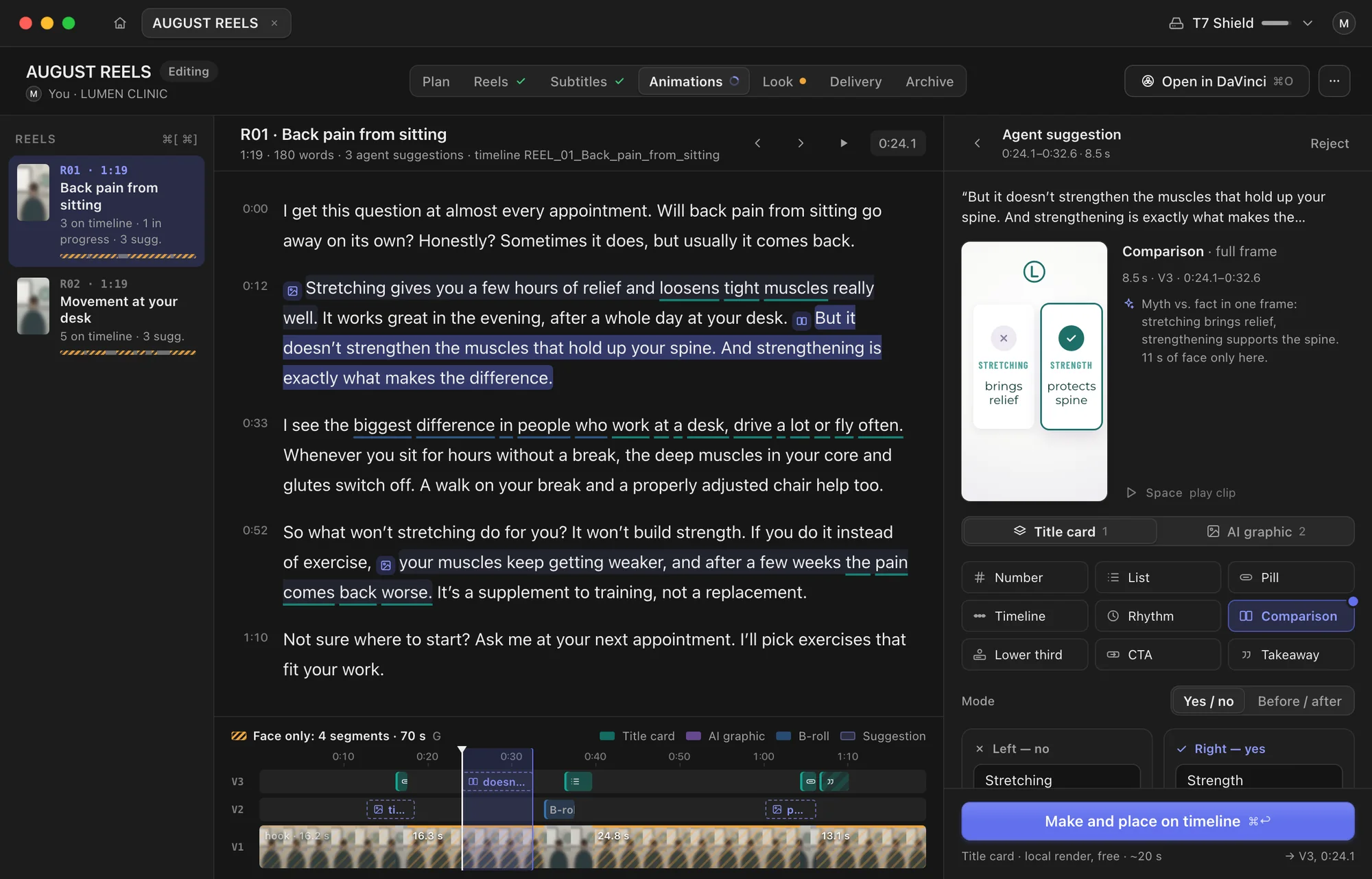The image size is (1372, 879).
Task: Play clip from the comparison preview
Action: [1181, 493]
